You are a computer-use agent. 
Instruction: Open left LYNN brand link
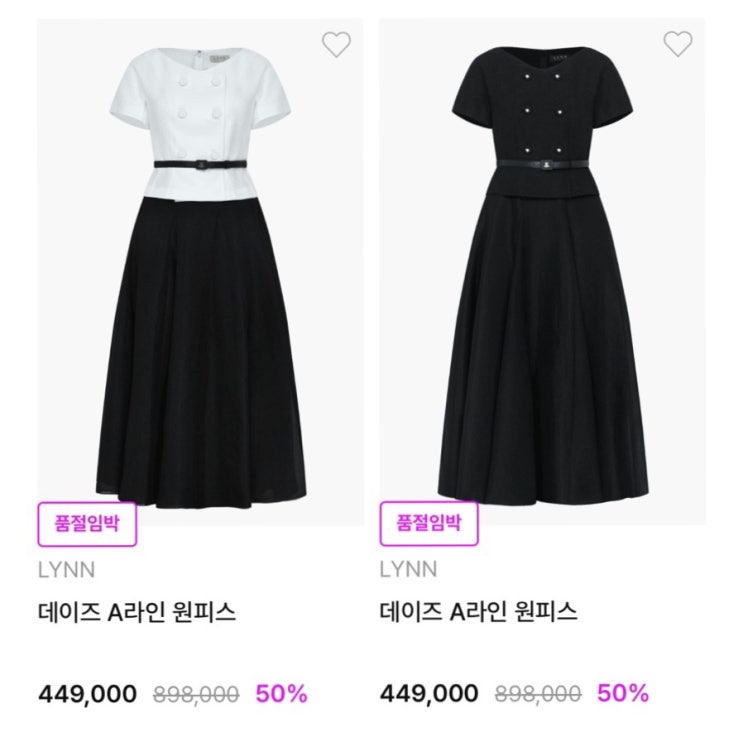click(66, 570)
